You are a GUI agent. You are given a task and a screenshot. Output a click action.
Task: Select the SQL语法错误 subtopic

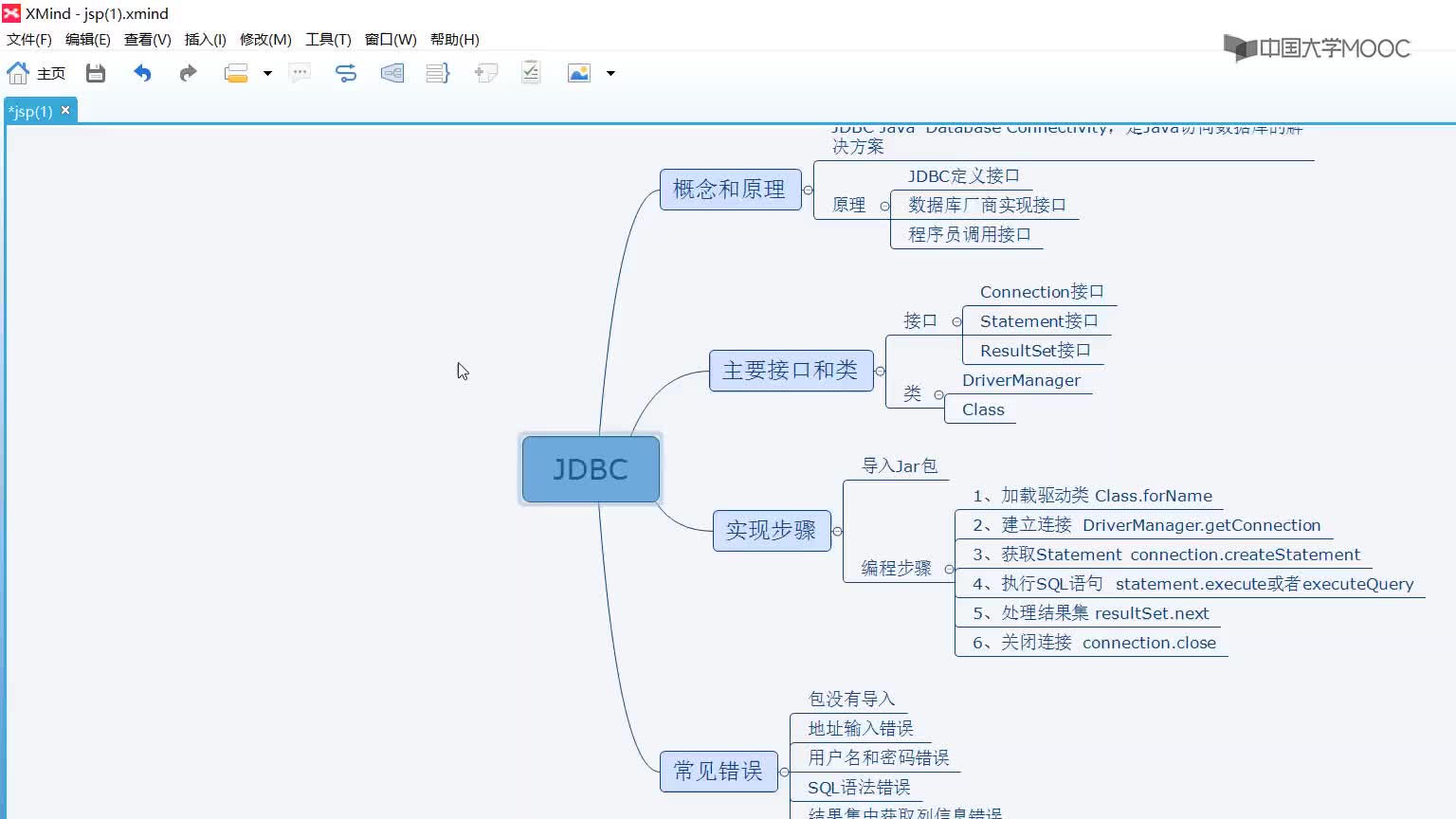[x=859, y=787]
